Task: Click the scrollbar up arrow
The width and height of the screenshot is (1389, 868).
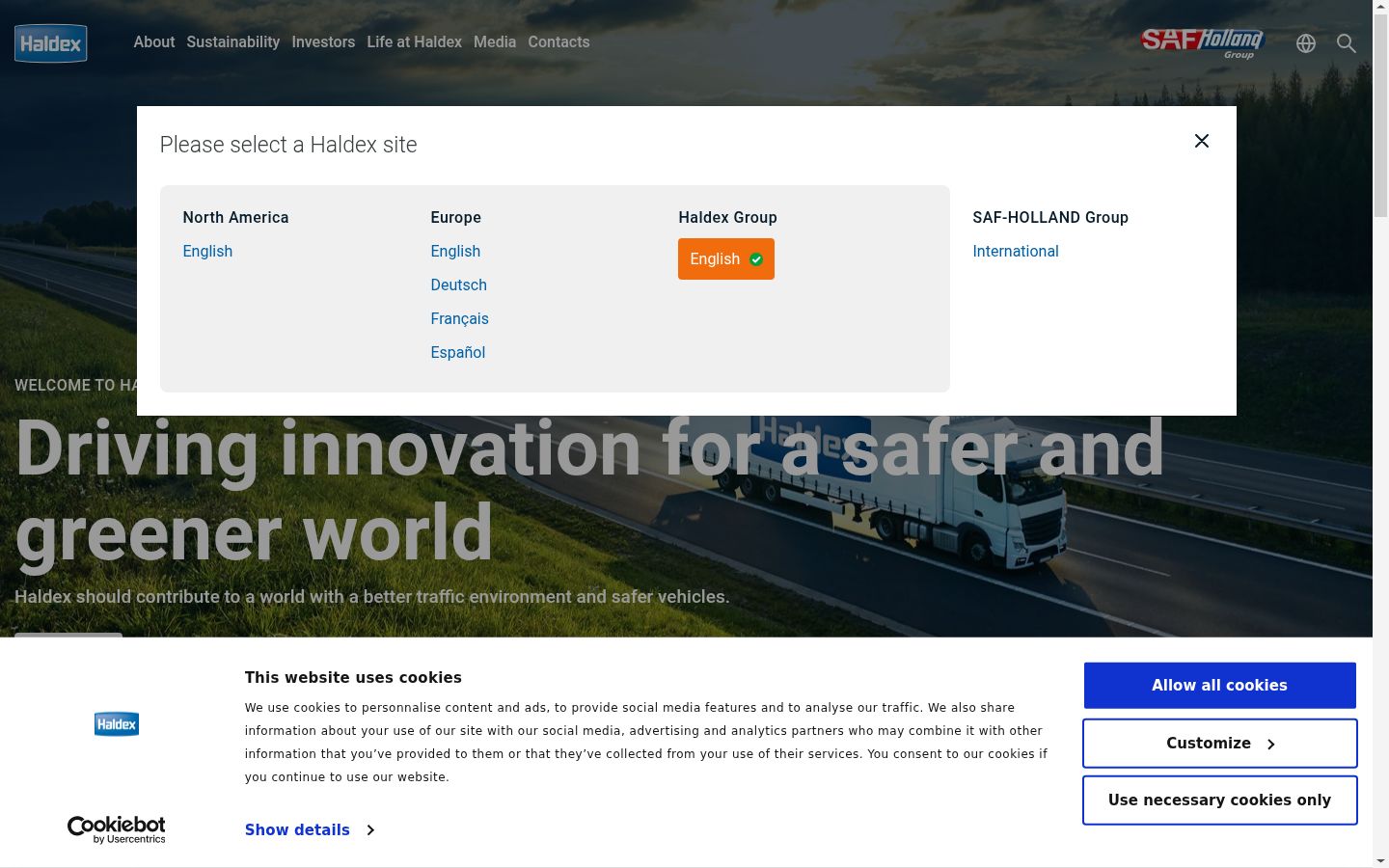Action: tap(1380, 8)
